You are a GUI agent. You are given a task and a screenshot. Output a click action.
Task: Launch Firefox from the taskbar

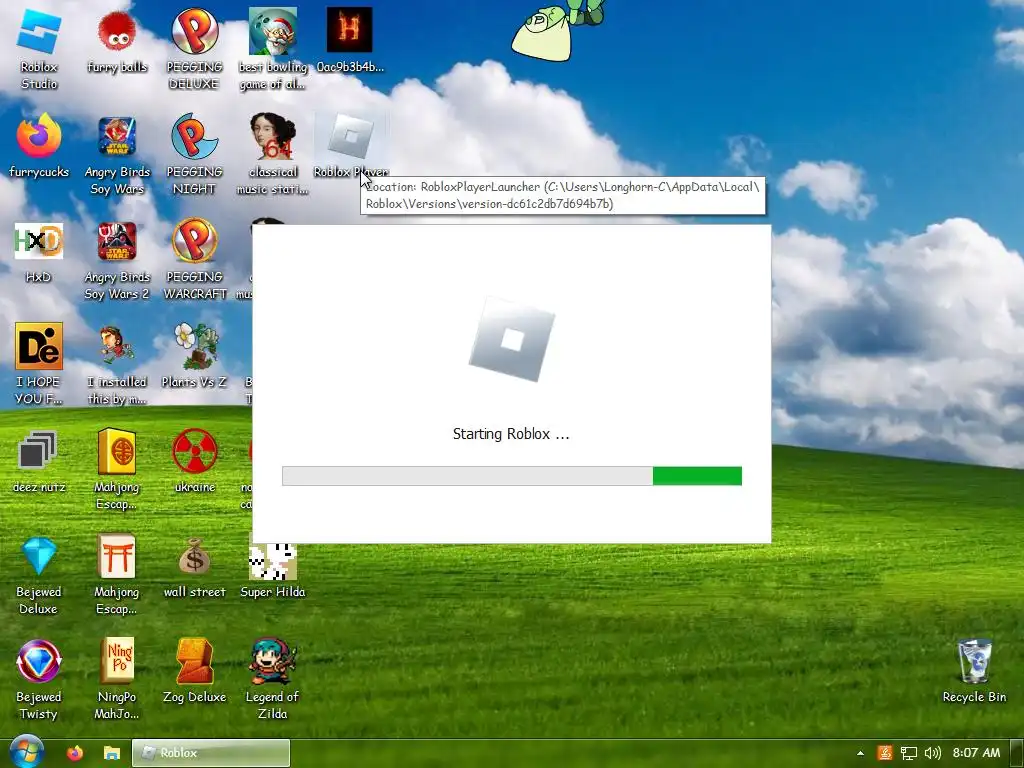(x=74, y=753)
